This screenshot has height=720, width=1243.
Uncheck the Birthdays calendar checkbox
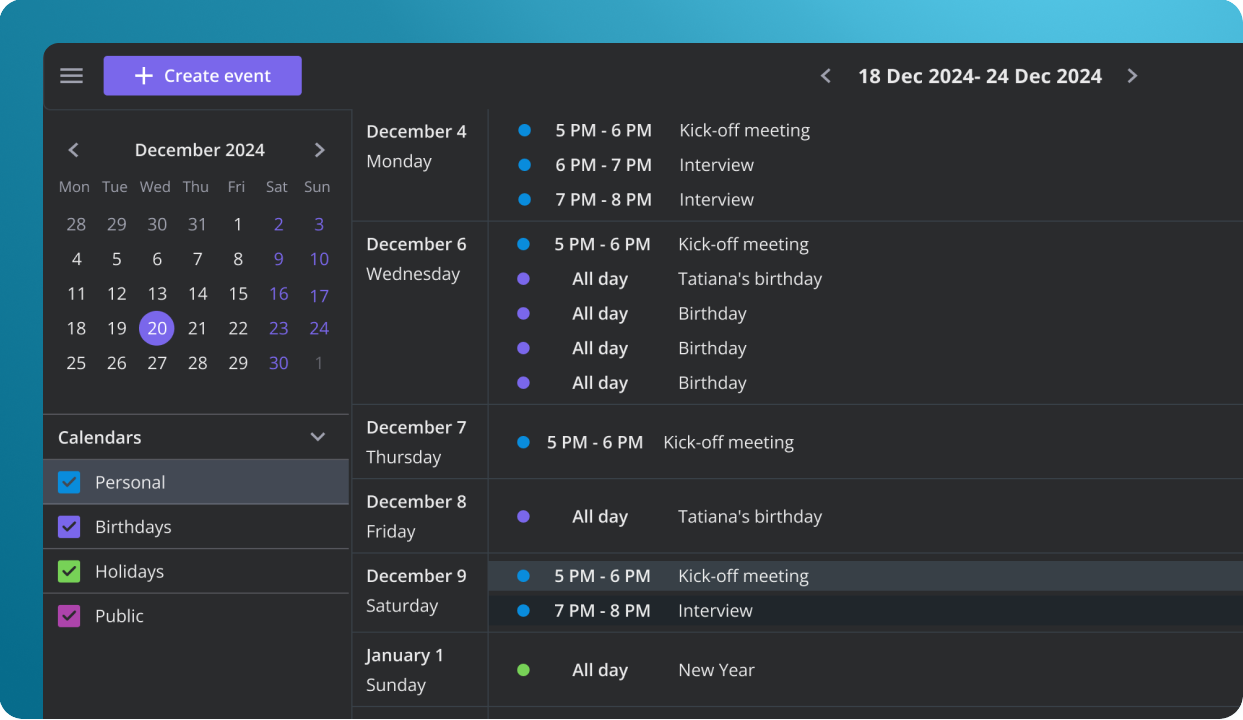tap(69, 527)
